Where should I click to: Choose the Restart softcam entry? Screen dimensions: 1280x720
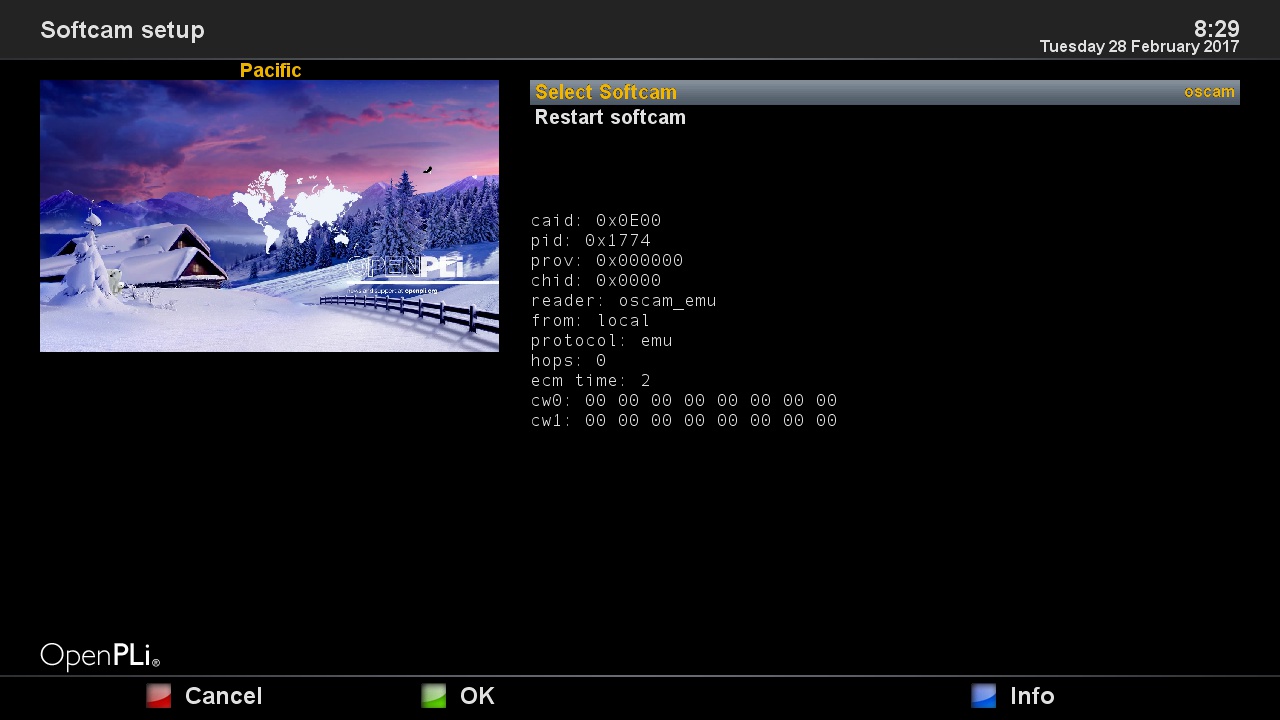610,118
